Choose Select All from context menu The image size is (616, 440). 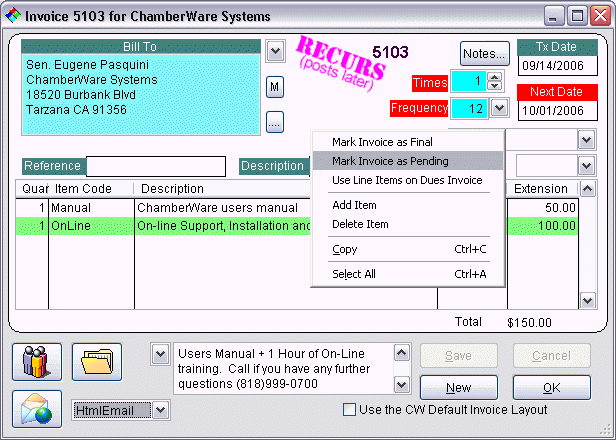[408, 274]
